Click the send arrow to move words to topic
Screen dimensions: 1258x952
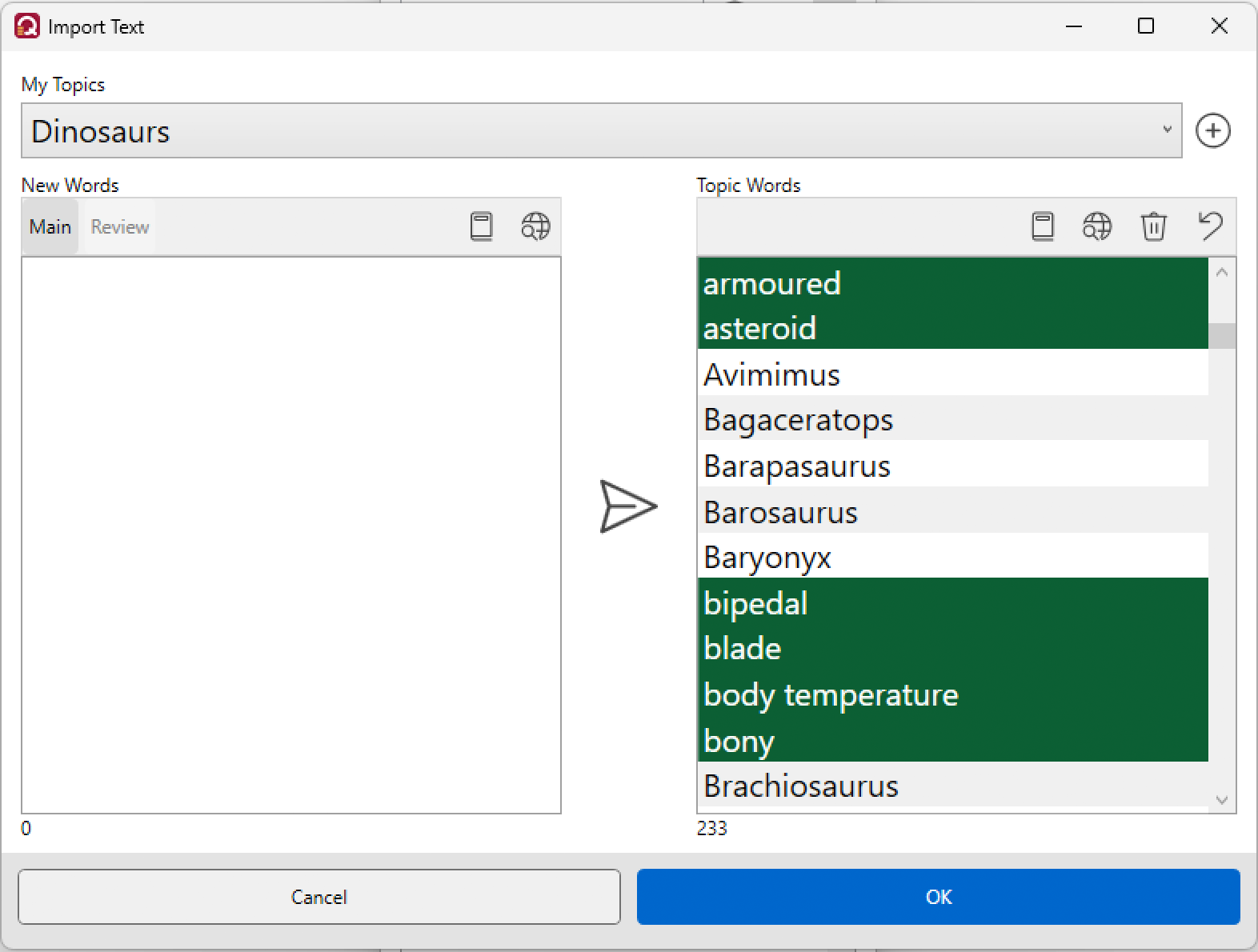pyautogui.click(x=628, y=506)
